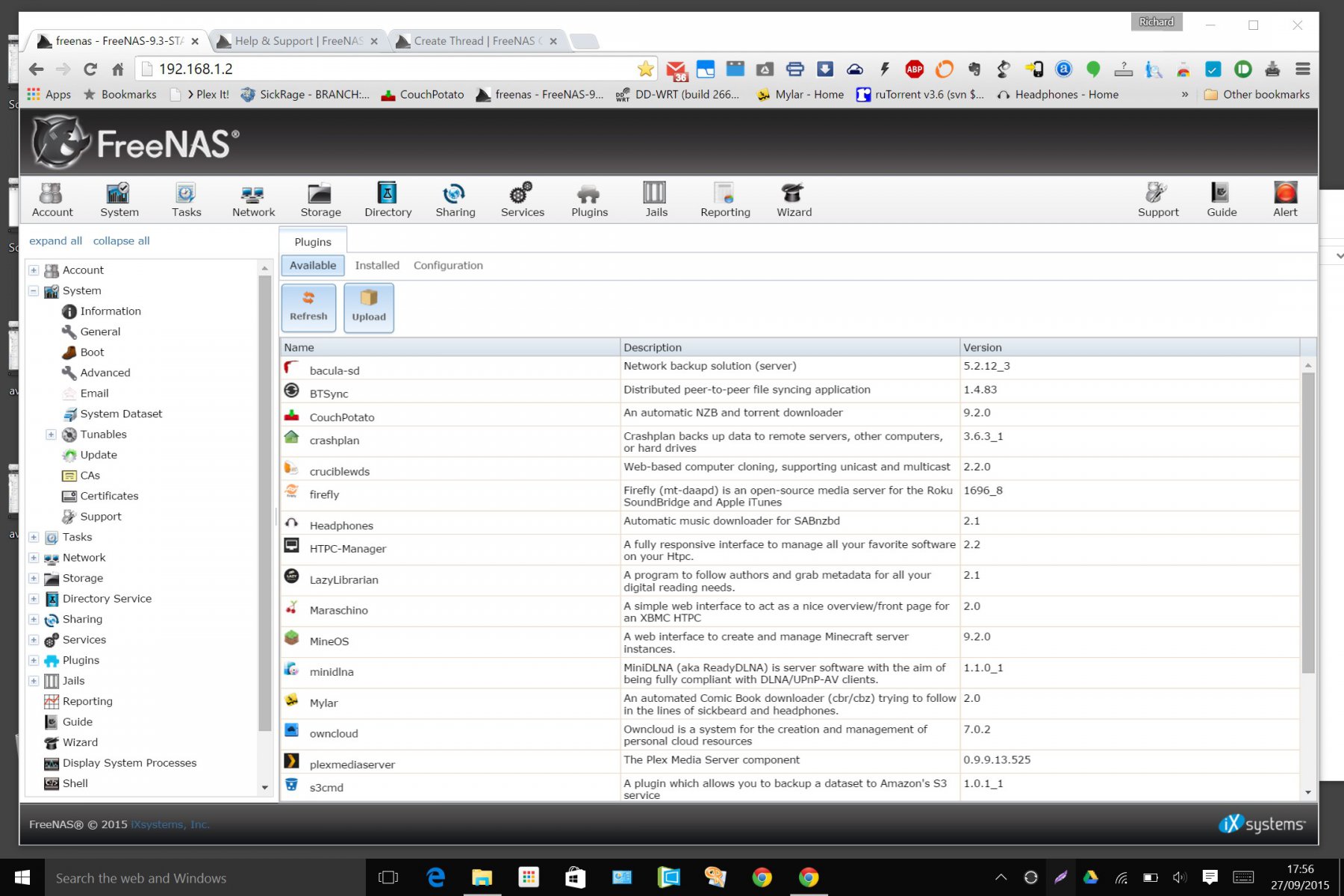Bookmark page with the star icon

pyautogui.click(x=645, y=69)
